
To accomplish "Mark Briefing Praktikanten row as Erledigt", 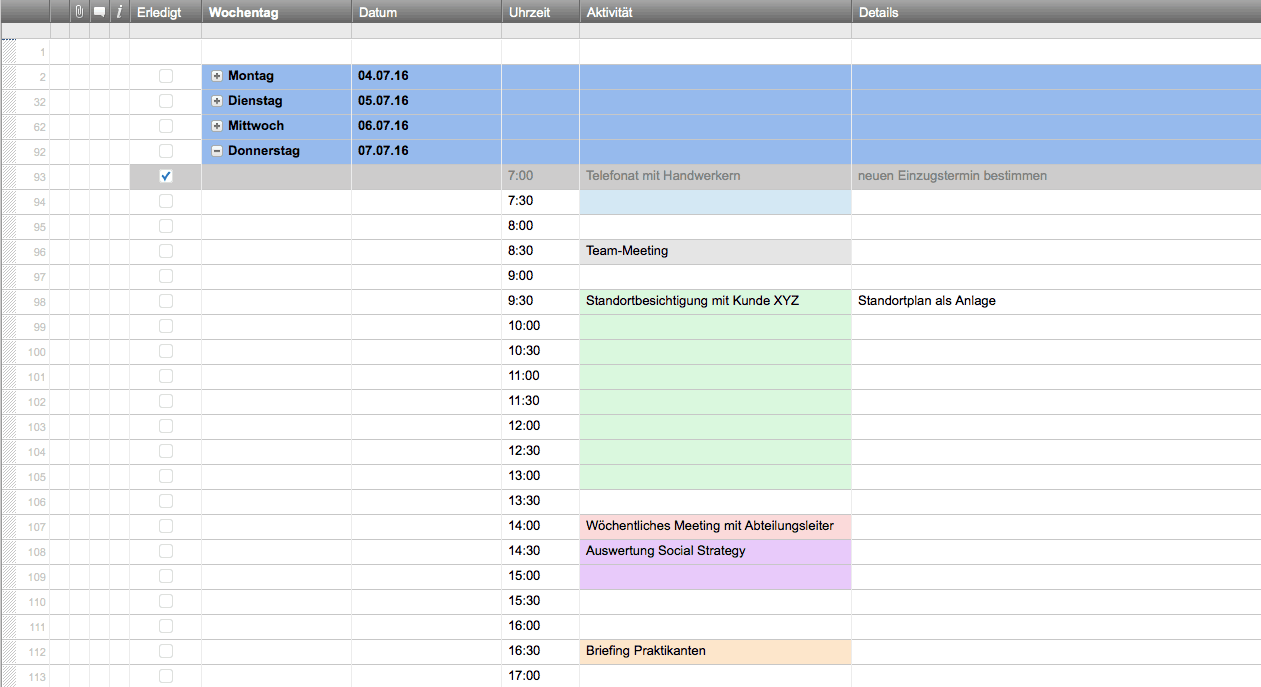I will (166, 651).
